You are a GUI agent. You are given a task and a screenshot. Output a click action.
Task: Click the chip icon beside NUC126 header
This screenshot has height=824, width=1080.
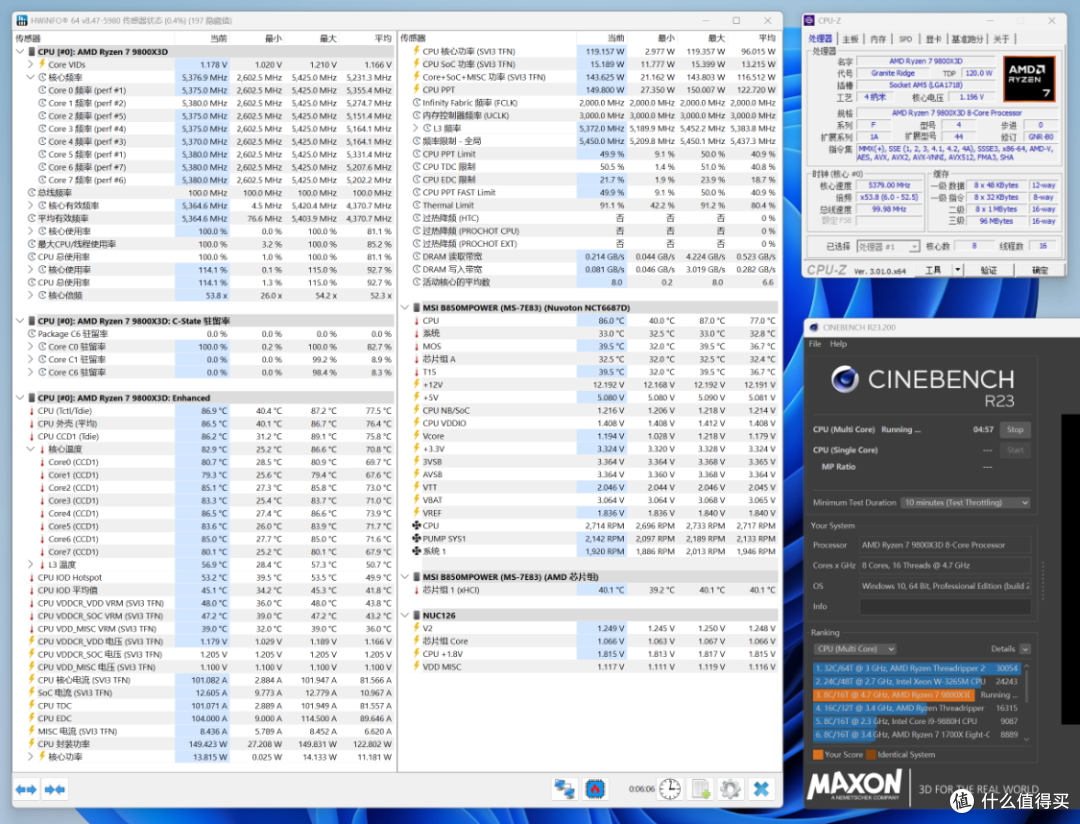tap(416, 615)
